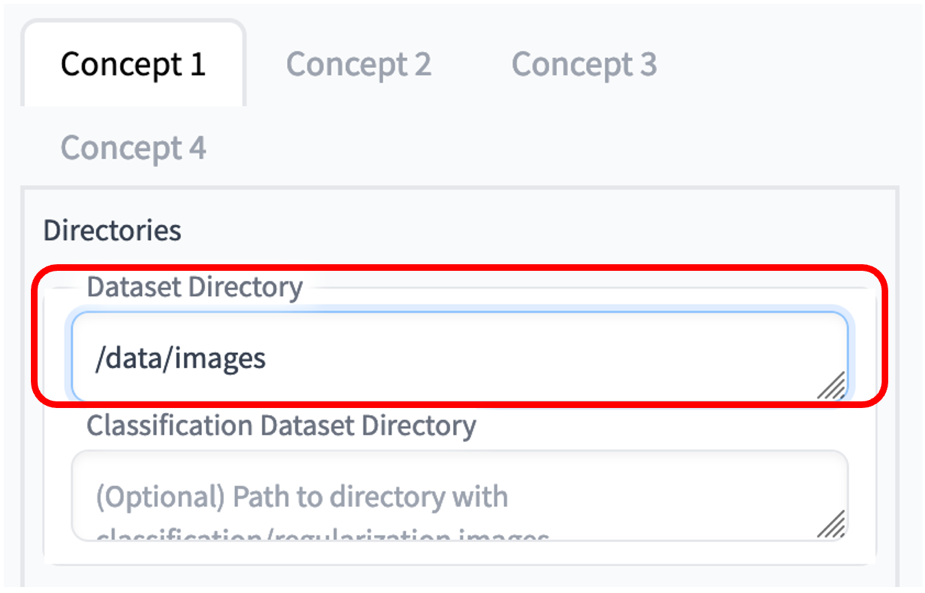Click the word "data" in the dataset path
This screenshot has width=925, height=593.
tap(135, 358)
